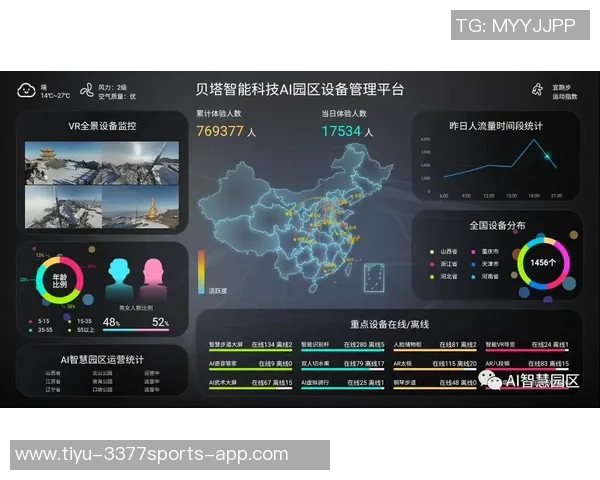Select the 山西省 legend dot in device distribution
The image size is (600, 480).
432,252
